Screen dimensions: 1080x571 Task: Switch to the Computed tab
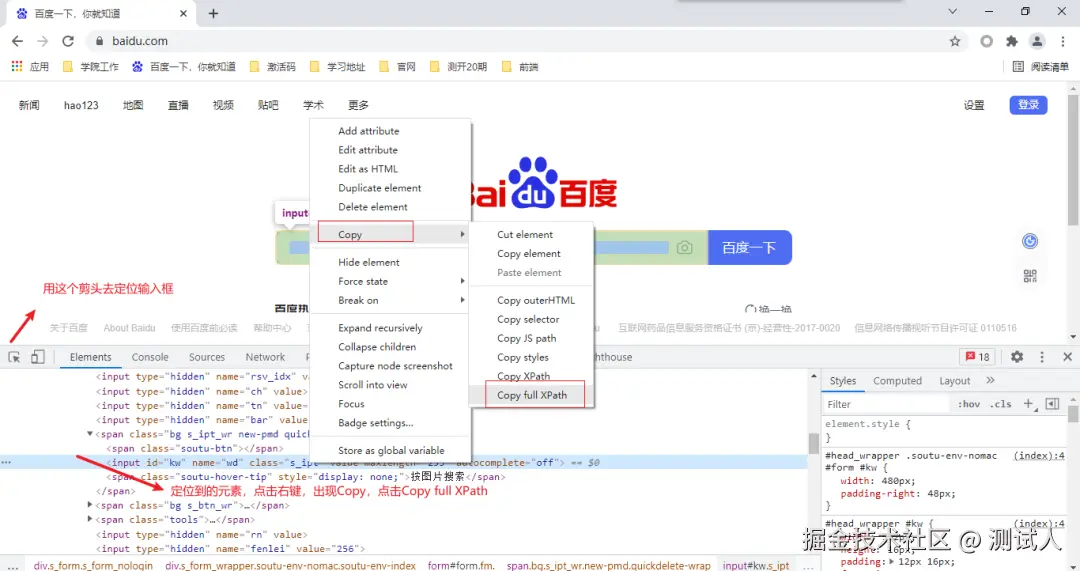click(897, 380)
